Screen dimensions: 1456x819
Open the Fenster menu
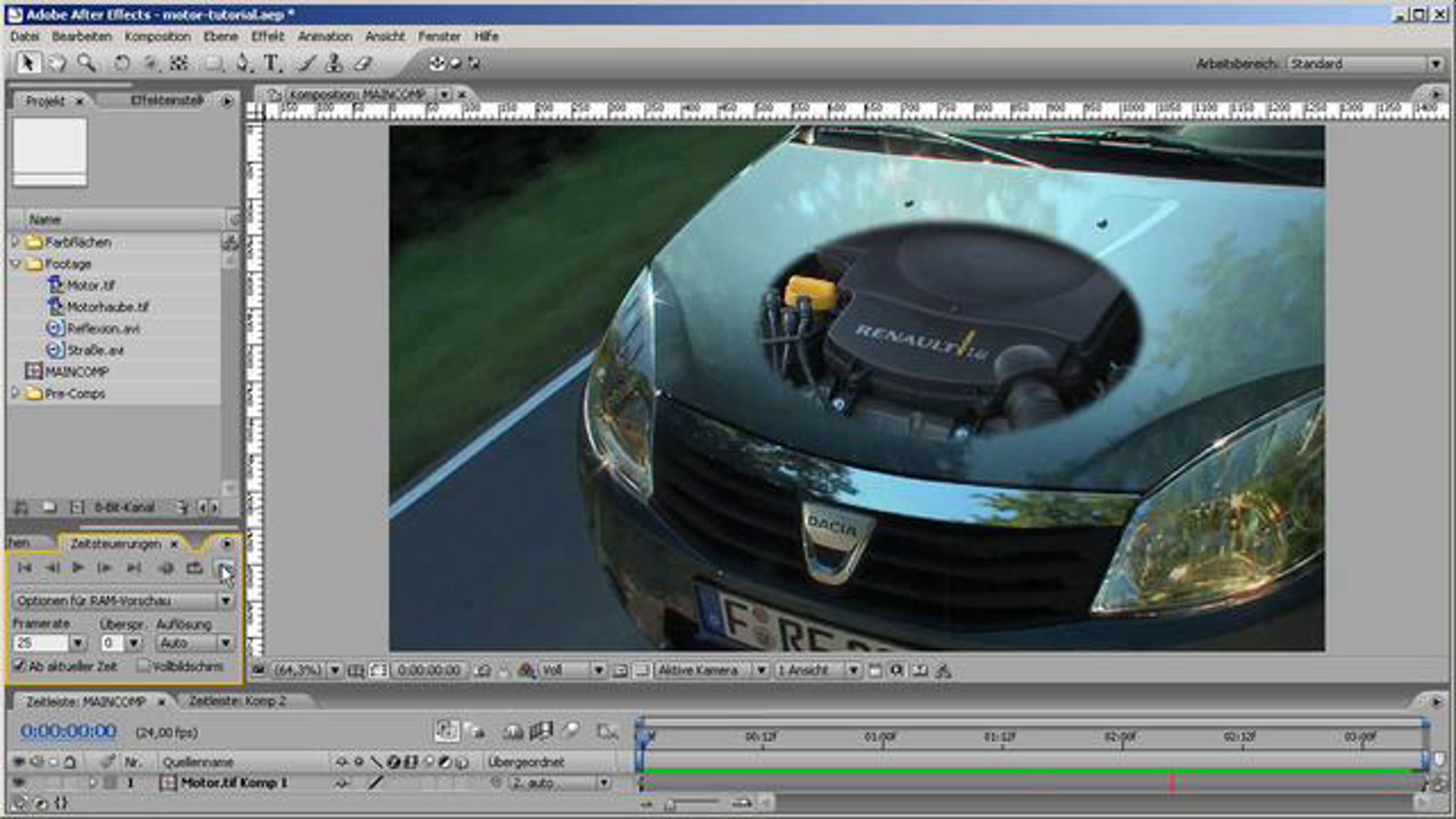(x=439, y=36)
